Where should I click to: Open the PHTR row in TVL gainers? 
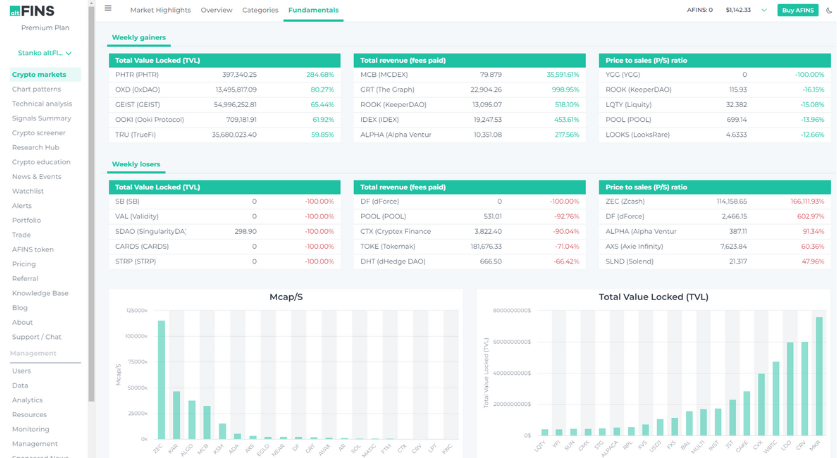(224, 75)
